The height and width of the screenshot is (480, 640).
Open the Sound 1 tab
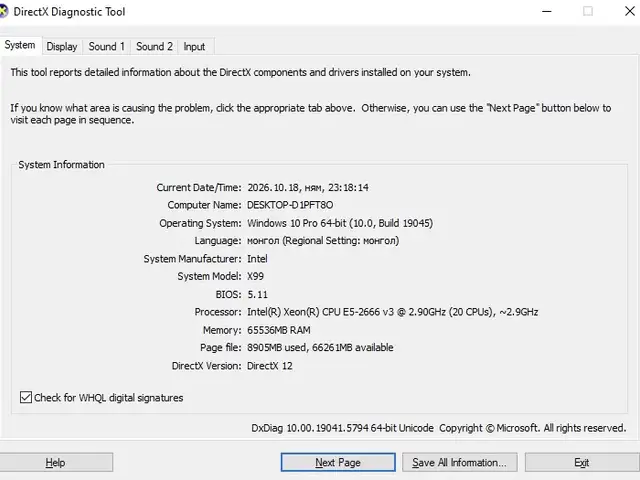click(107, 47)
